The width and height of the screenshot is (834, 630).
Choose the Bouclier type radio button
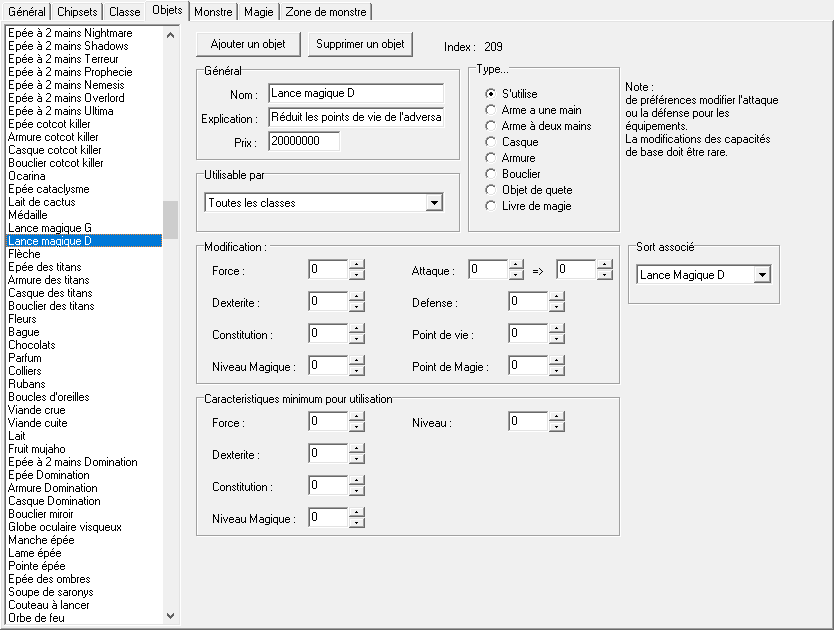coord(491,174)
